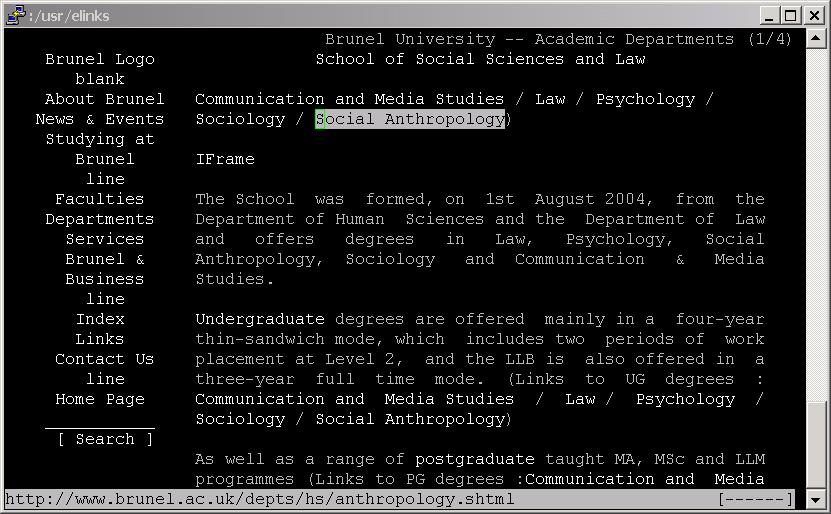Select the Faculties sidebar link
831x514 pixels.
[x=99, y=199]
